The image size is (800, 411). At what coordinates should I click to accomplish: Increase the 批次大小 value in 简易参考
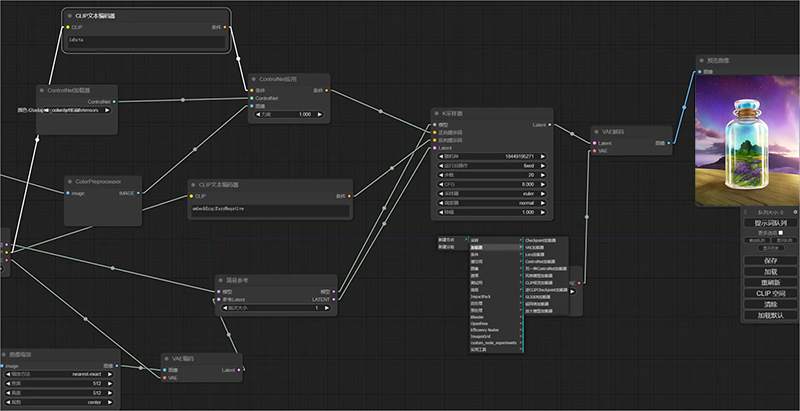tap(326, 308)
